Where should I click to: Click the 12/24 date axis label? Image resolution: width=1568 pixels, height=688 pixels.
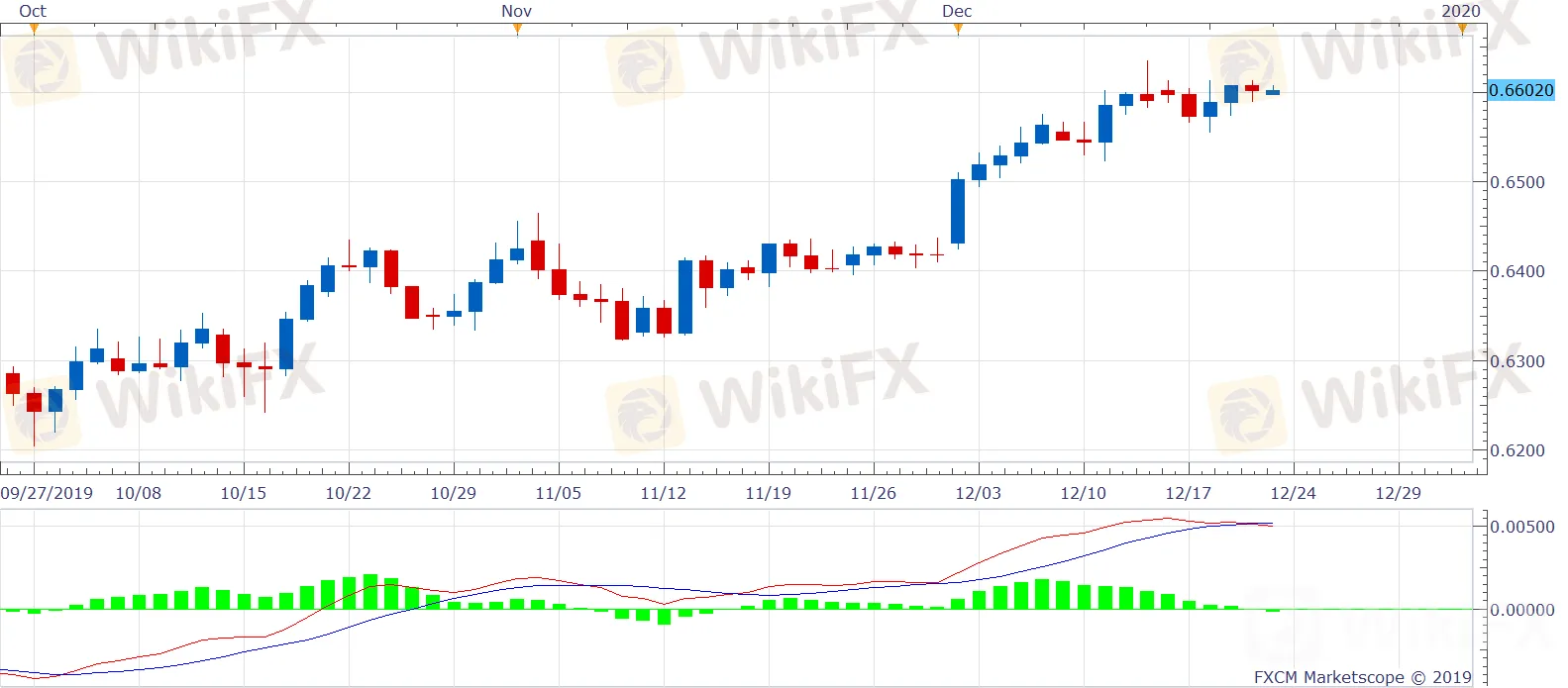[x=1293, y=493]
